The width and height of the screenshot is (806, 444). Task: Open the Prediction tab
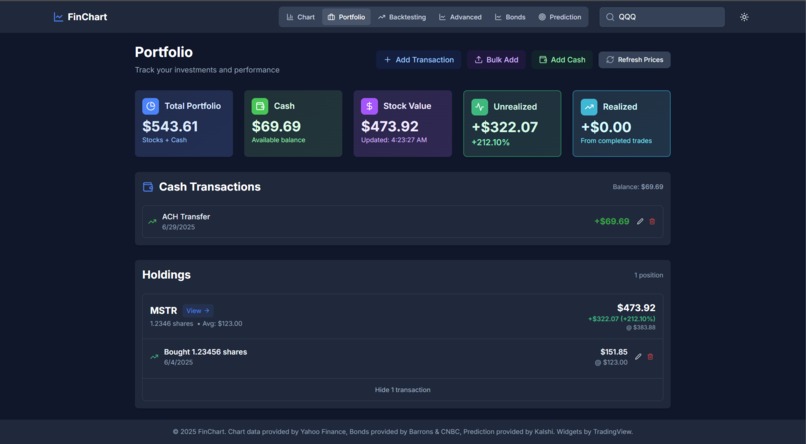coord(560,17)
